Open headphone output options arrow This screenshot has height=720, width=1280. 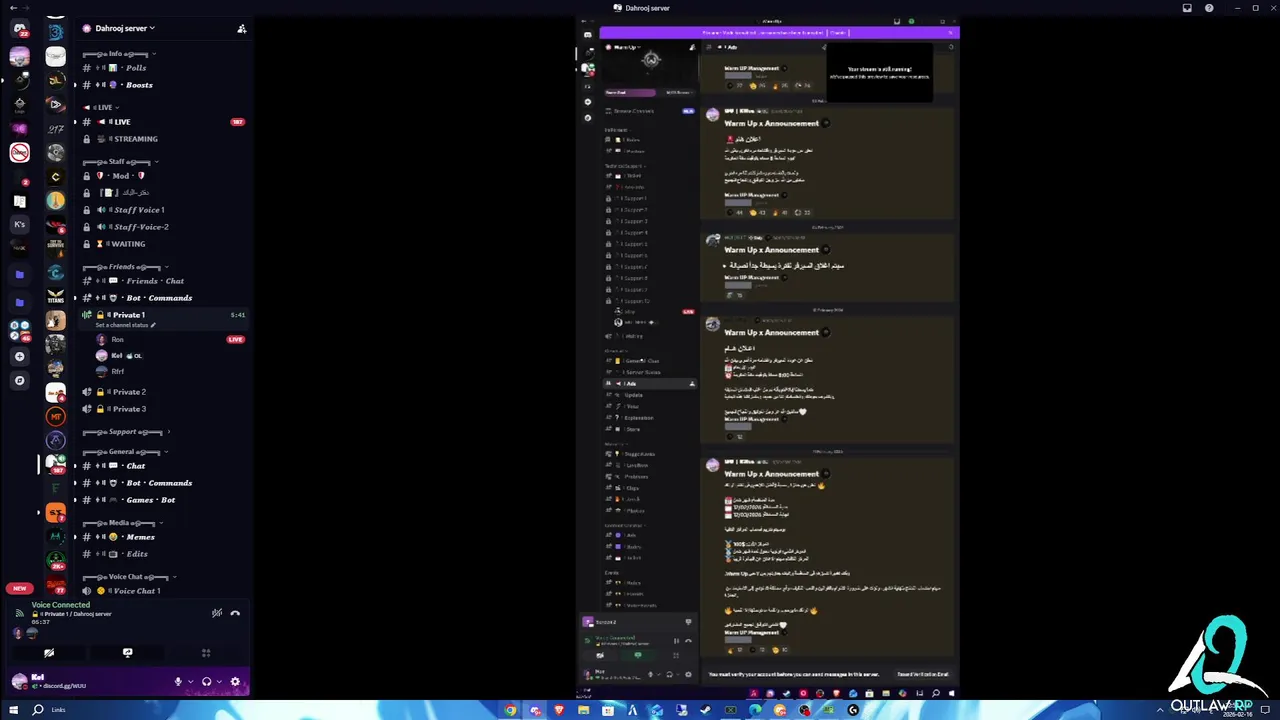tap(219, 682)
